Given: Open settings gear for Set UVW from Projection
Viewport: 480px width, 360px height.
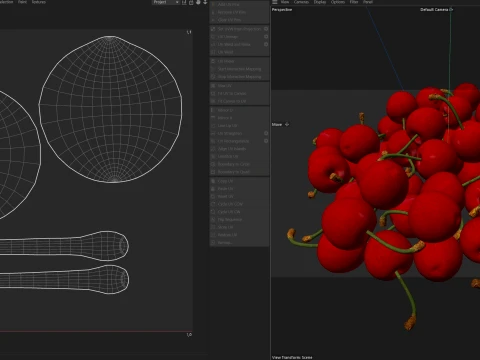Looking at the screenshot, I should click(x=266, y=29).
